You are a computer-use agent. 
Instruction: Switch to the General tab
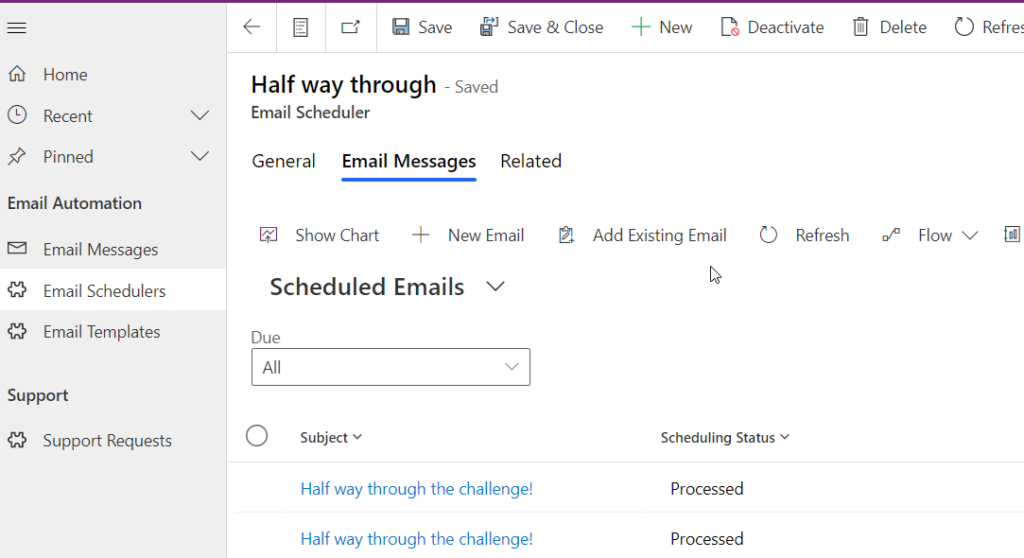pyautogui.click(x=283, y=161)
